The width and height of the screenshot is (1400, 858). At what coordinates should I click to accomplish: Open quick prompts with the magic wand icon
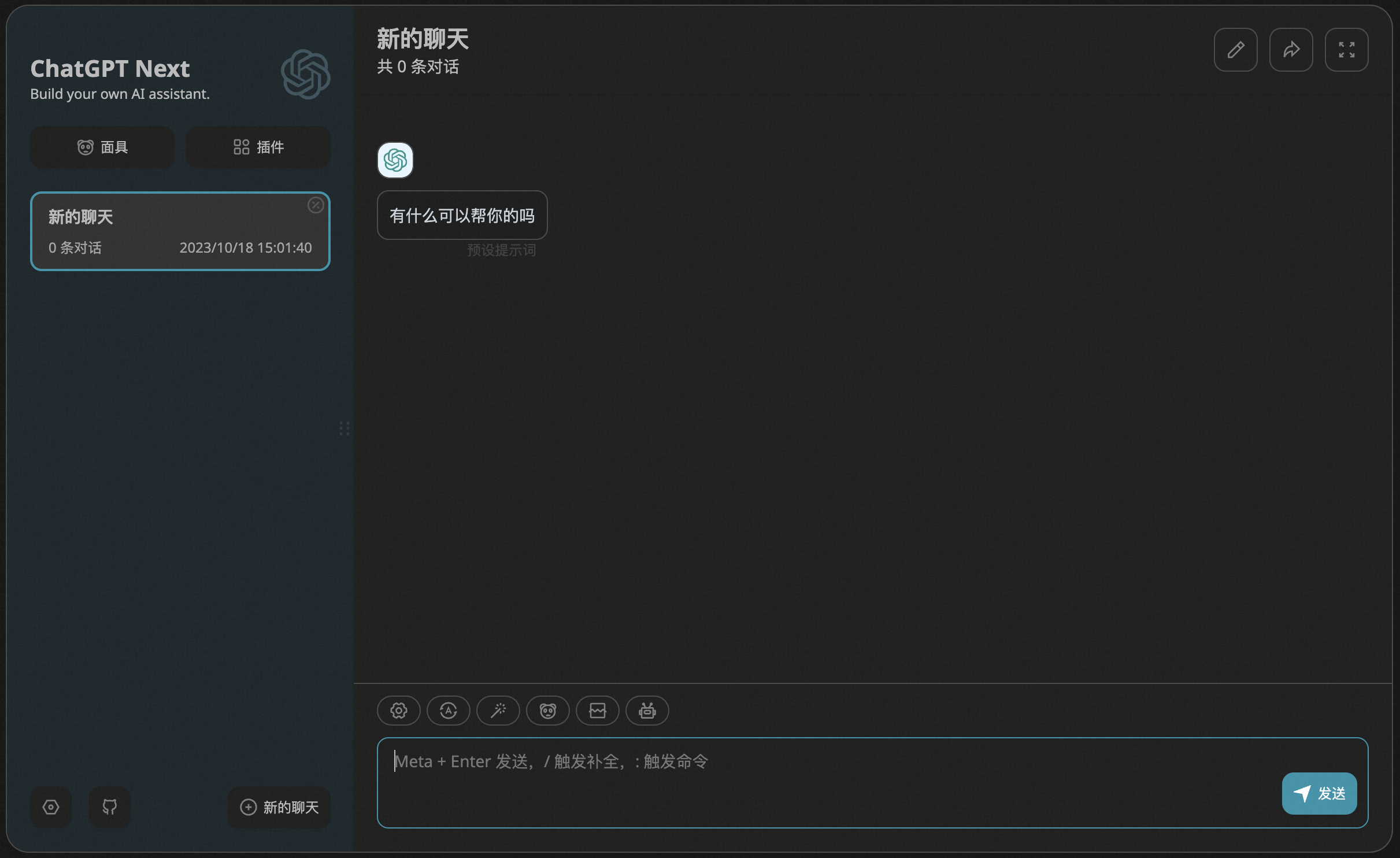(498, 711)
